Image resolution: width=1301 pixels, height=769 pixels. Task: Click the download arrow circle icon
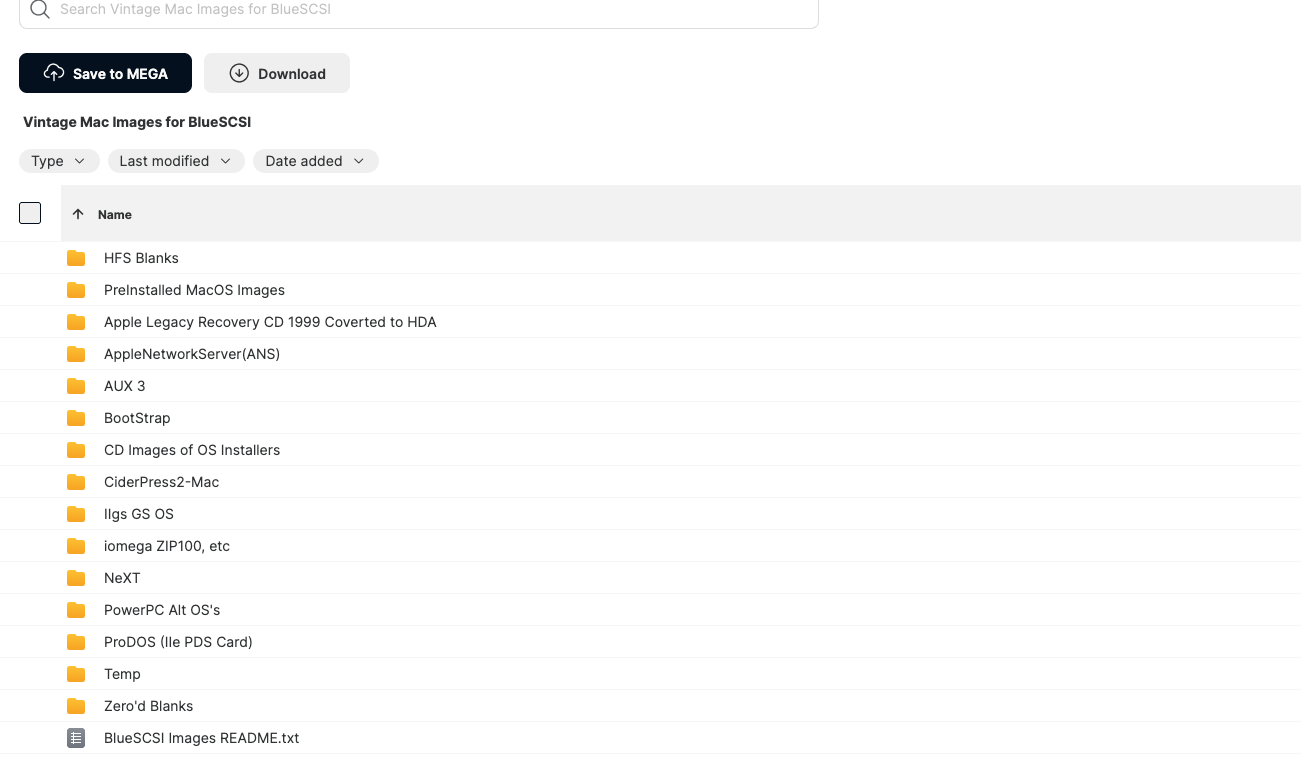click(x=239, y=73)
